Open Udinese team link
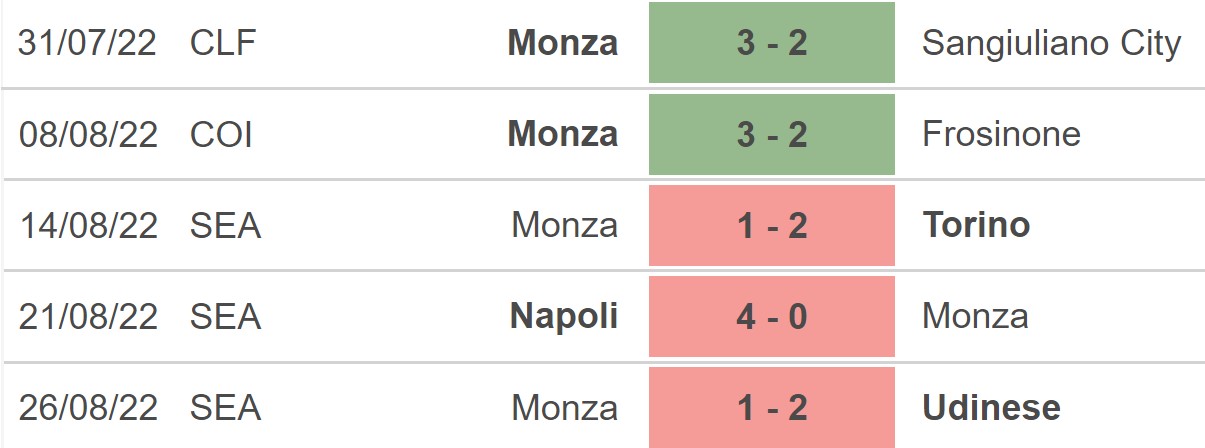Screen dimensions: 1205x448 point(991,407)
